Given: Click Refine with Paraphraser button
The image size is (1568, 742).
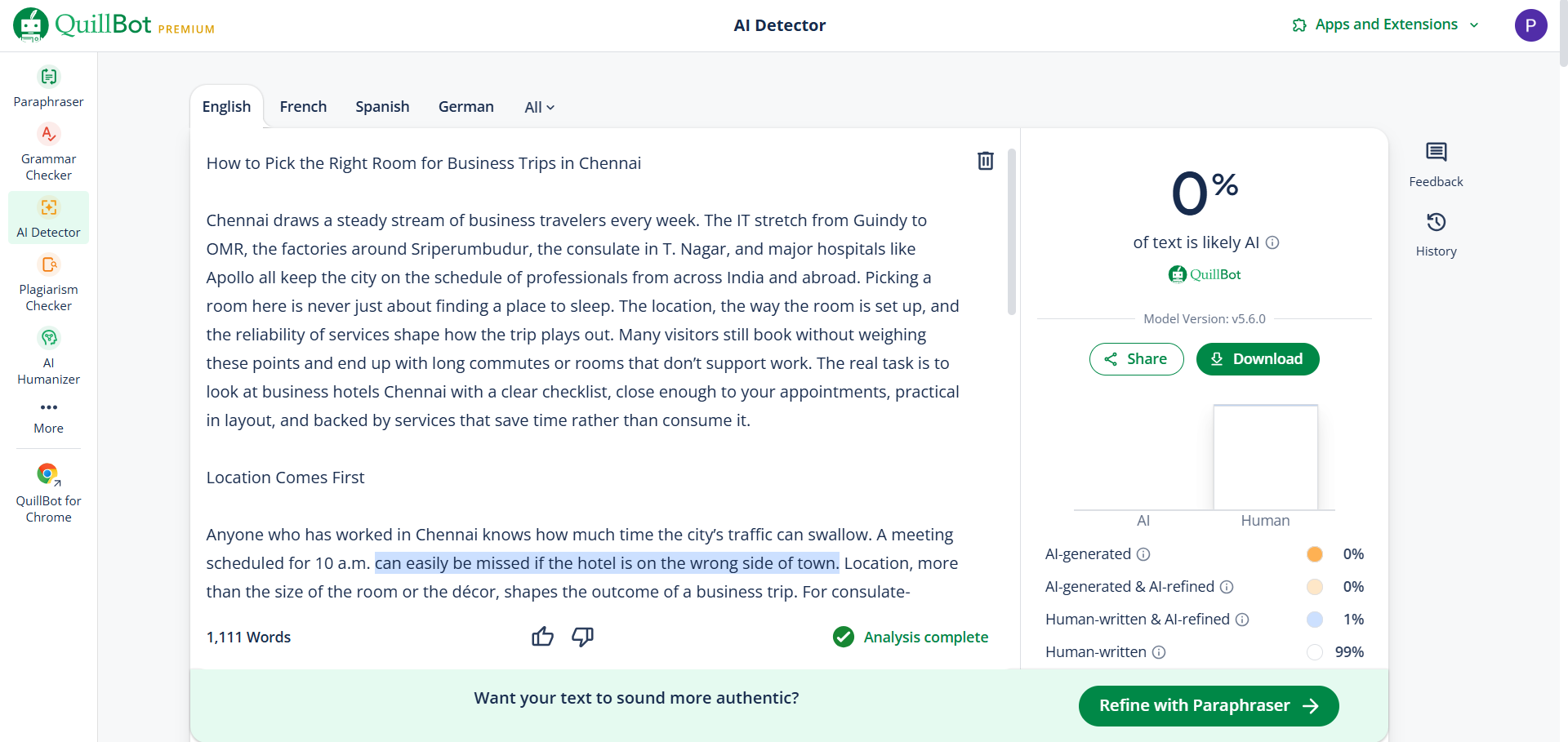Looking at the screenshot, I should tap(1209, 706).
